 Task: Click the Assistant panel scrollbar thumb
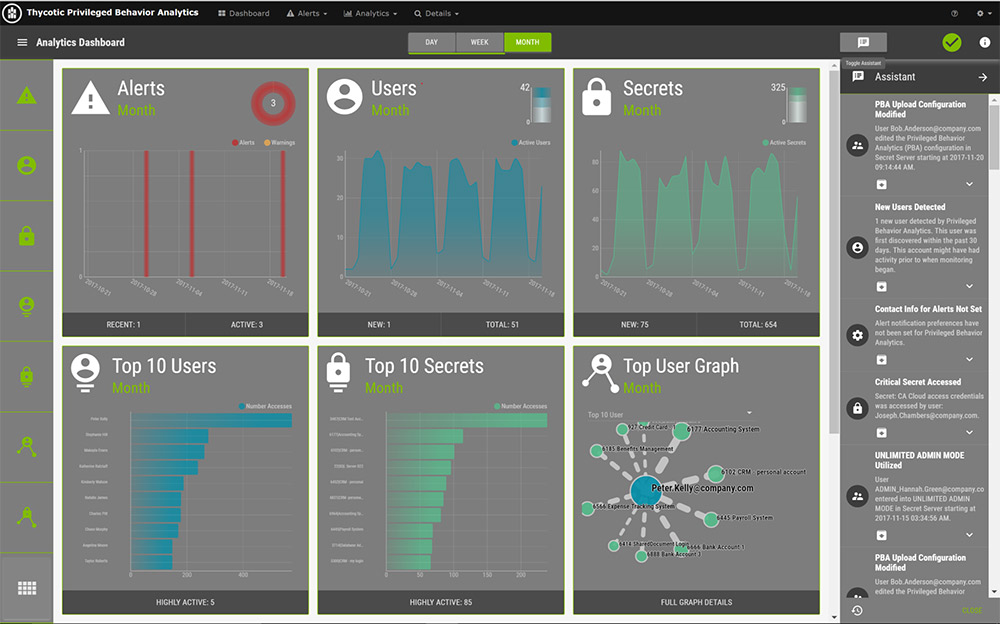click(x=994, y=137)
